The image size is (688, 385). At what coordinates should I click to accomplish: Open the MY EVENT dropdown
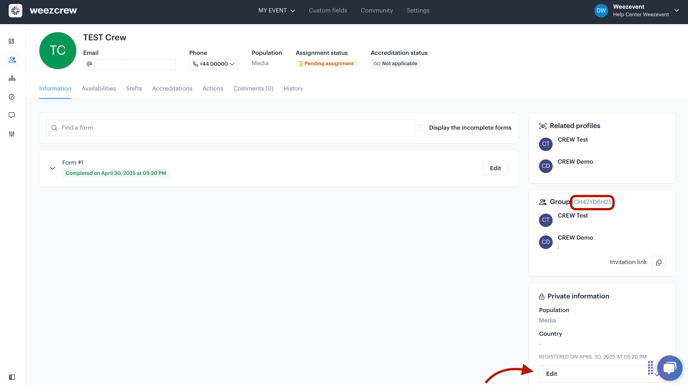[x=276, y=11]
